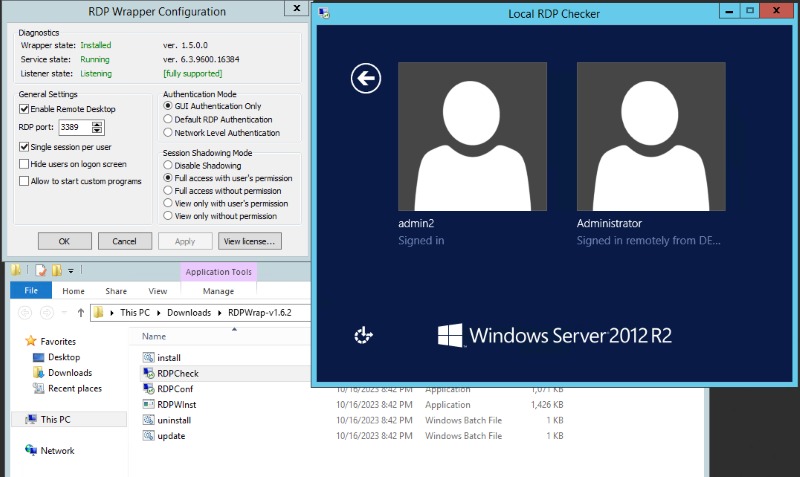Expand breadcrumb arrow after This PC
This screenshot has height=477, width=800.
(159, 313)
